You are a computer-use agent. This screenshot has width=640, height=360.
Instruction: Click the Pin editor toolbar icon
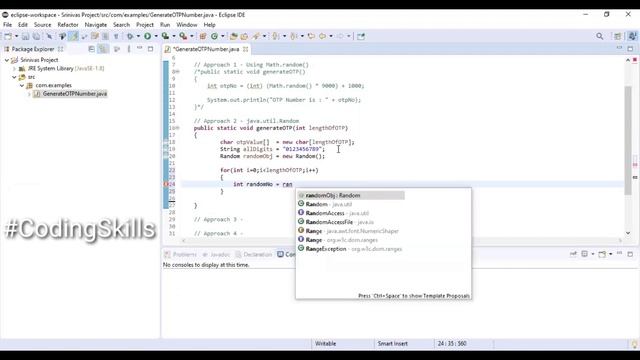[x=361, y=36]
